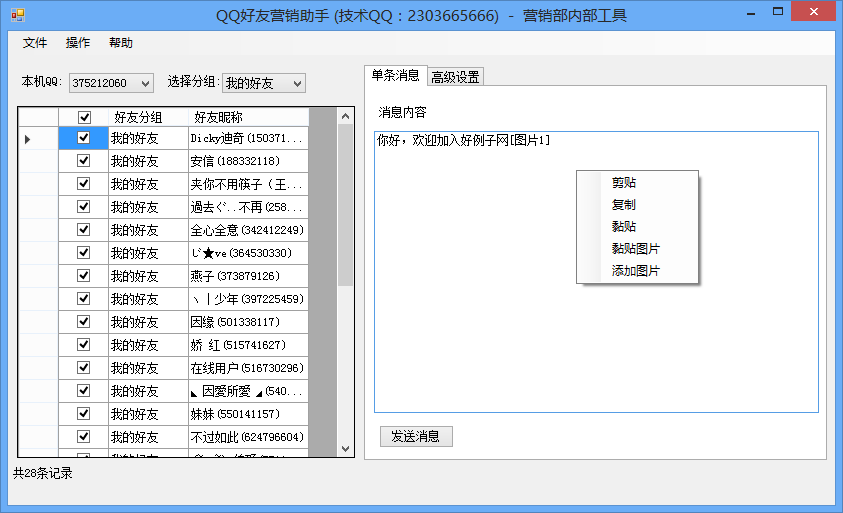This screenshot has height=513, width=843.
Task: Click the friend list scroll up arrow
Action: (x=345, y=116)
